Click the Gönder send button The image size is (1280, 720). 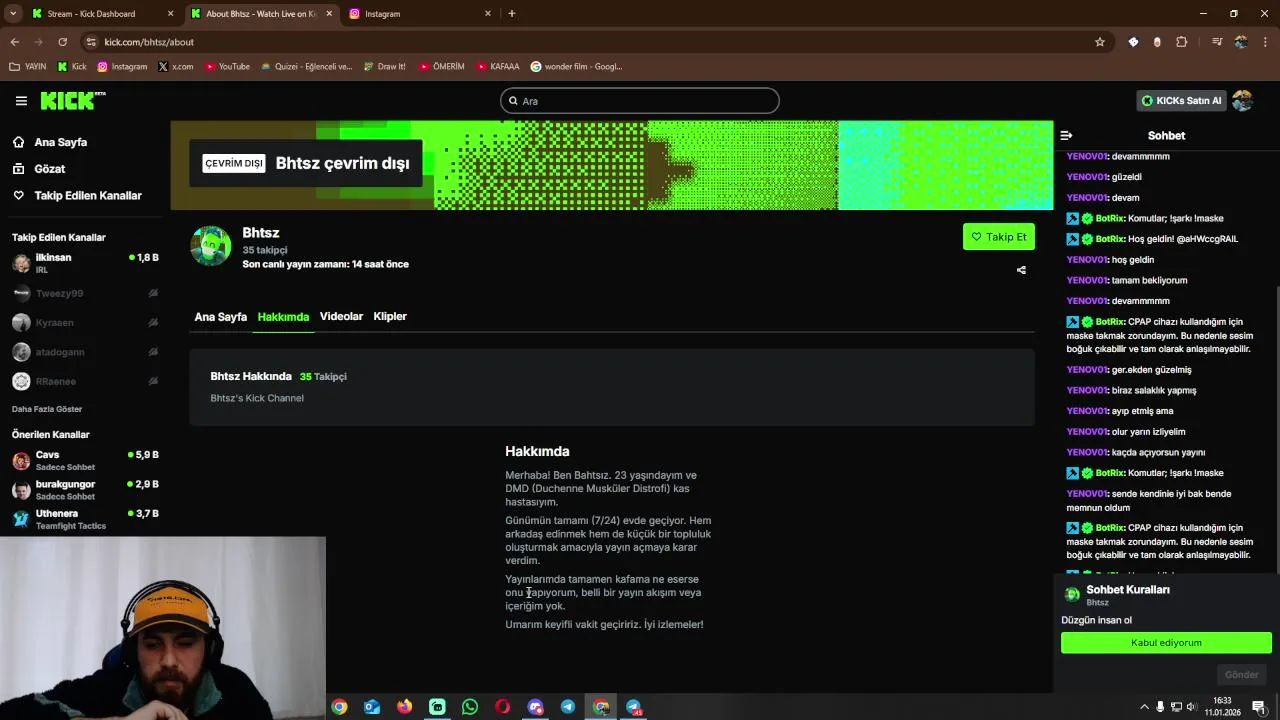tap(1242, 675)
